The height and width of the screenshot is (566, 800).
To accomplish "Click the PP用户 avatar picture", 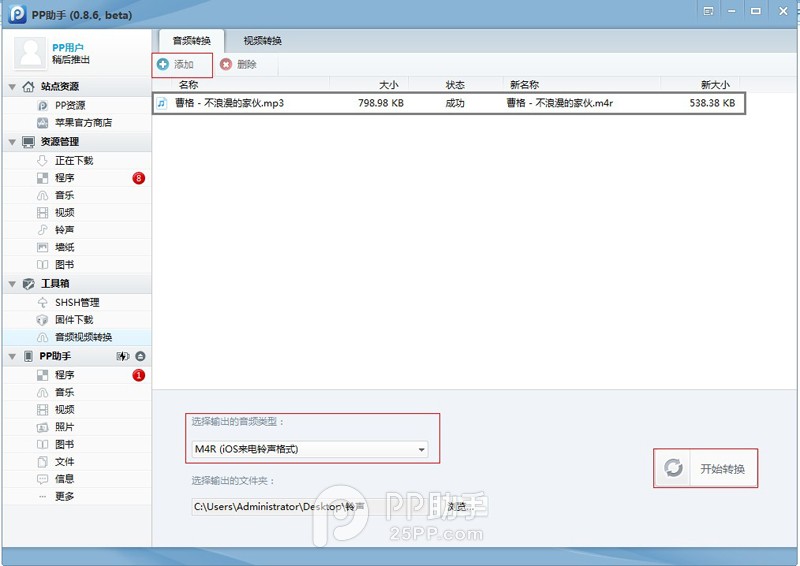I will (x=31, y=53).
